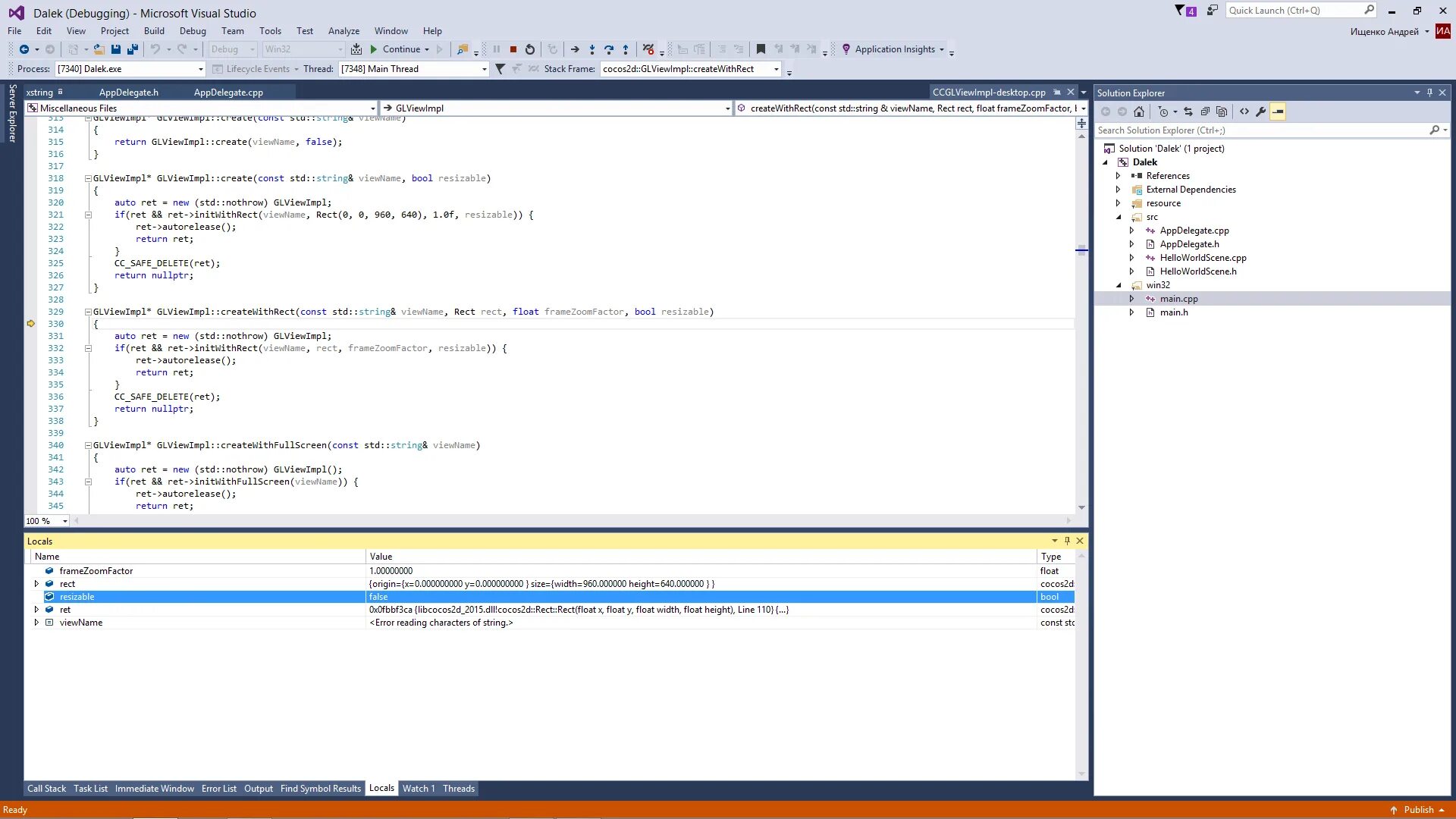Click Publish in the status bar
The image size is (1456, 819).
(1418, 810)
